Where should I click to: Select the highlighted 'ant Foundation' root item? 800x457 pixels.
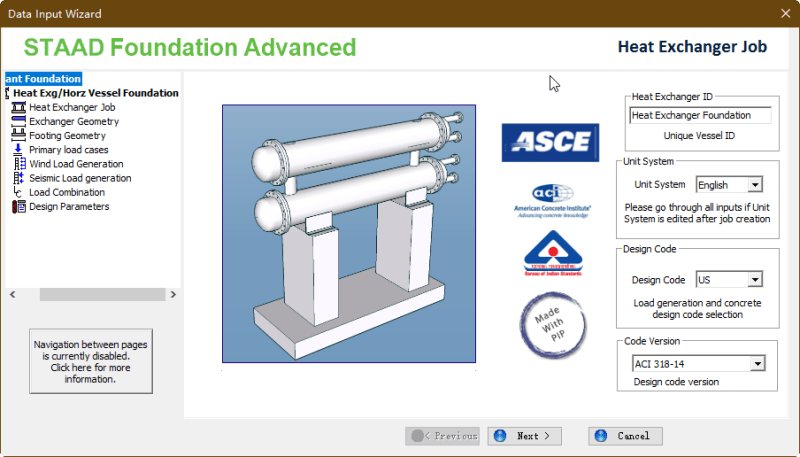43,79
